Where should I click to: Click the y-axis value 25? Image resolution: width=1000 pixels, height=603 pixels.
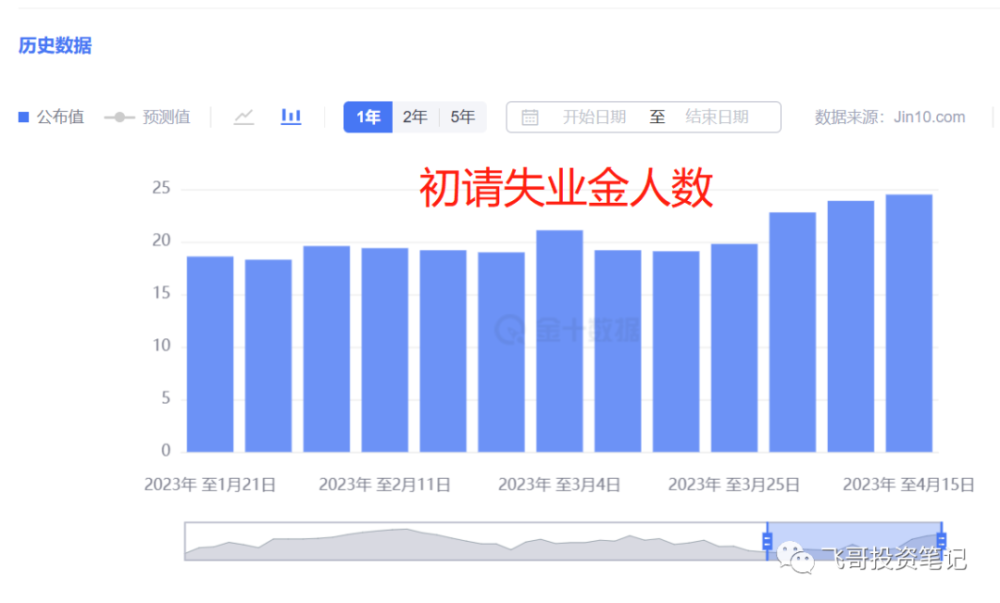161,188
